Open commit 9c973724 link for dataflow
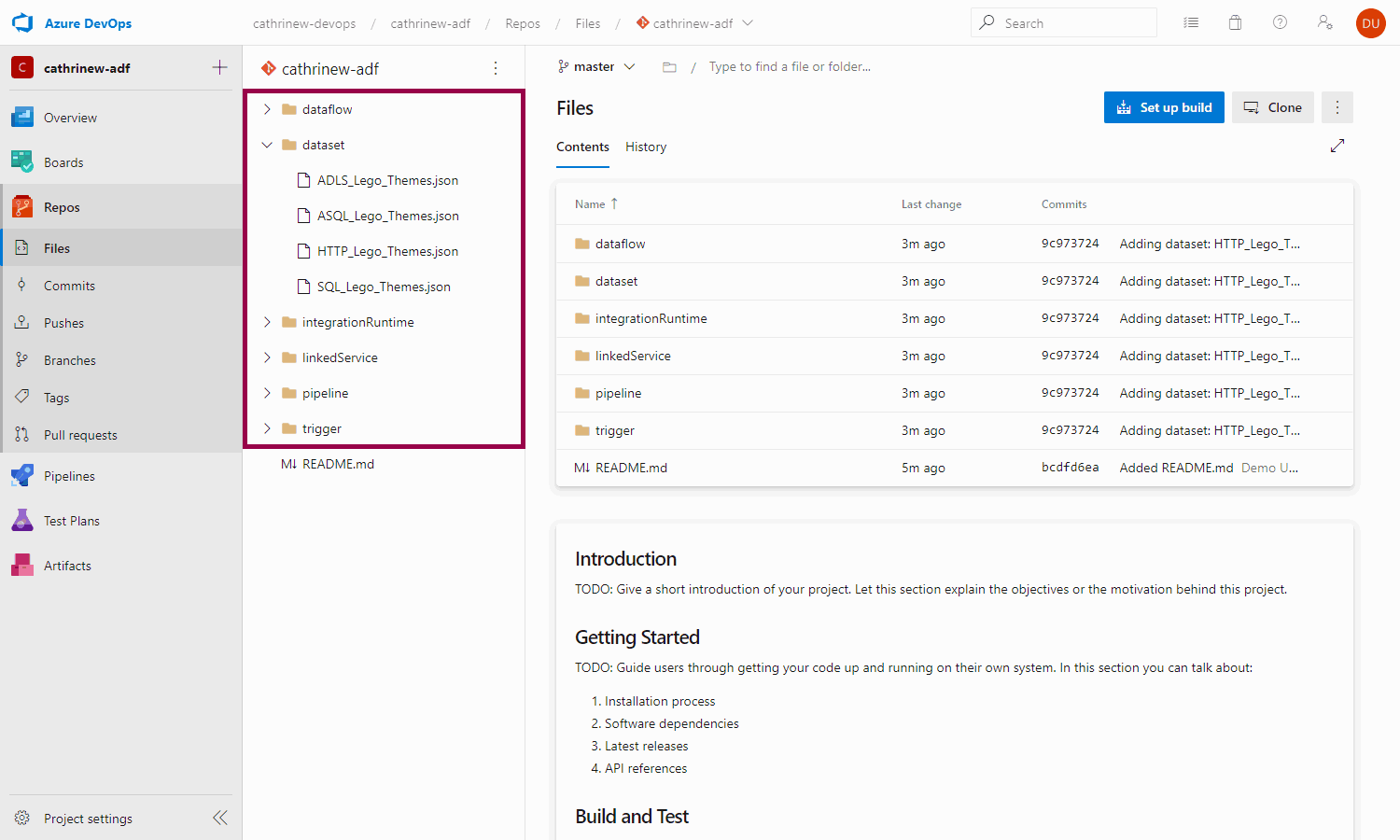The height and width of the screenshot is (840, 1400). tap(1070, 244)
